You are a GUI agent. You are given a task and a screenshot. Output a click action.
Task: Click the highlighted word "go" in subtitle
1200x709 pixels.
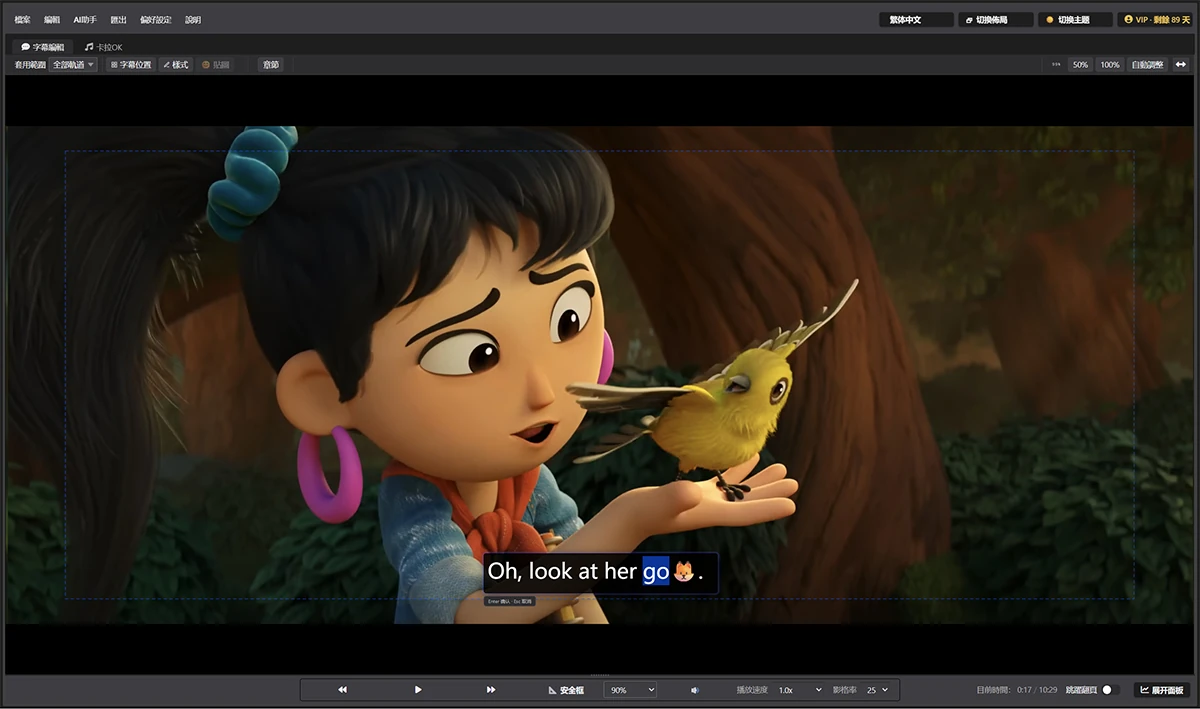pyautogui.click(x=655, y=572)
